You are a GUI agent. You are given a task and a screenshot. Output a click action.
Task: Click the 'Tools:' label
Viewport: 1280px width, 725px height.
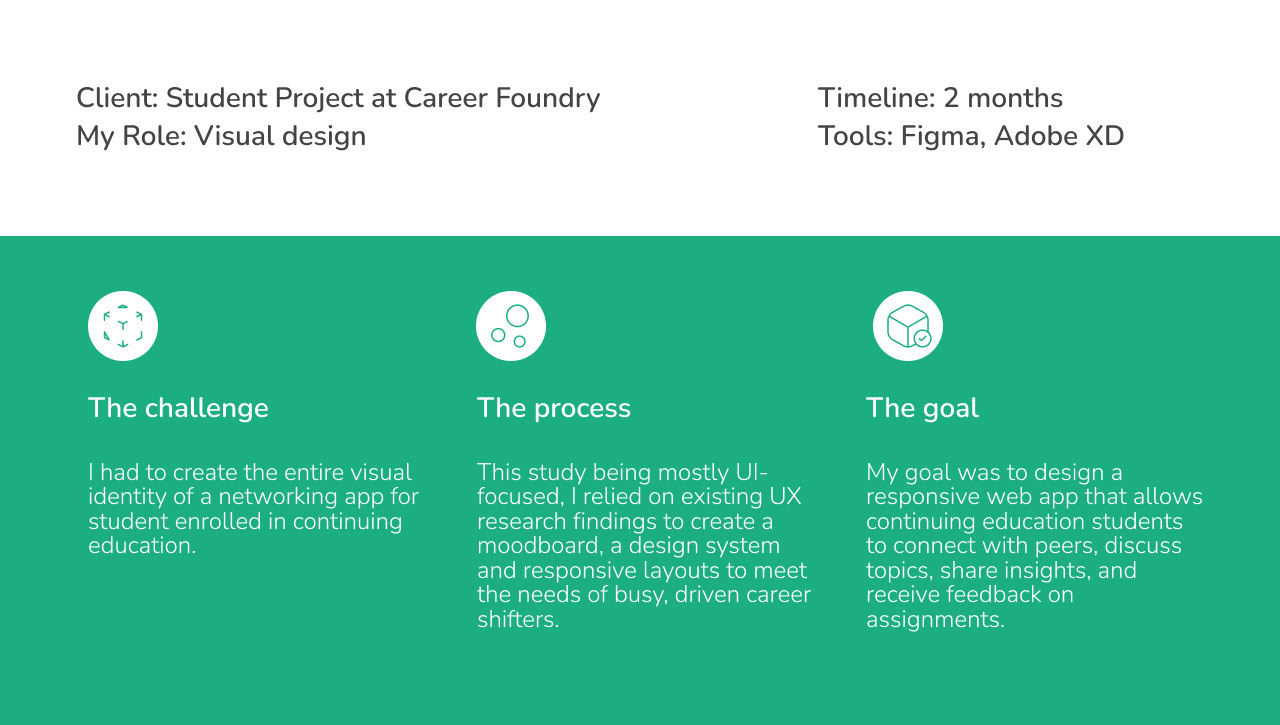tap(855, 136)
